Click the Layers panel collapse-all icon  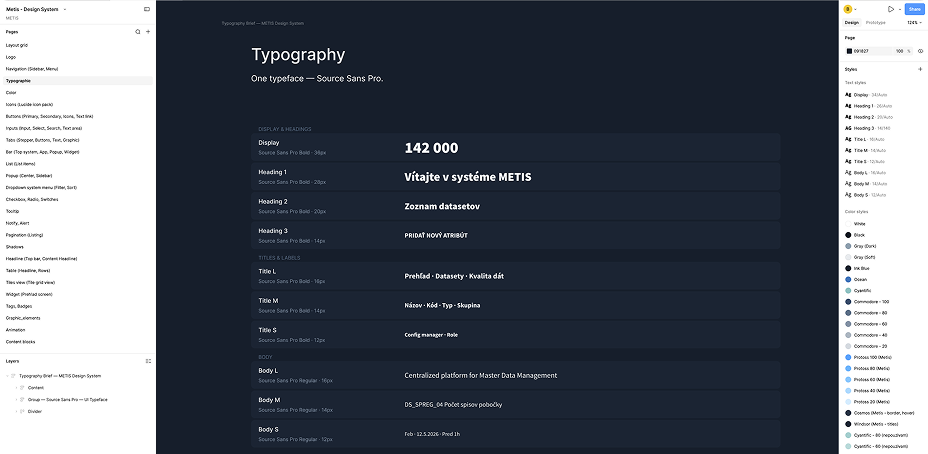(x=149, y=360)
